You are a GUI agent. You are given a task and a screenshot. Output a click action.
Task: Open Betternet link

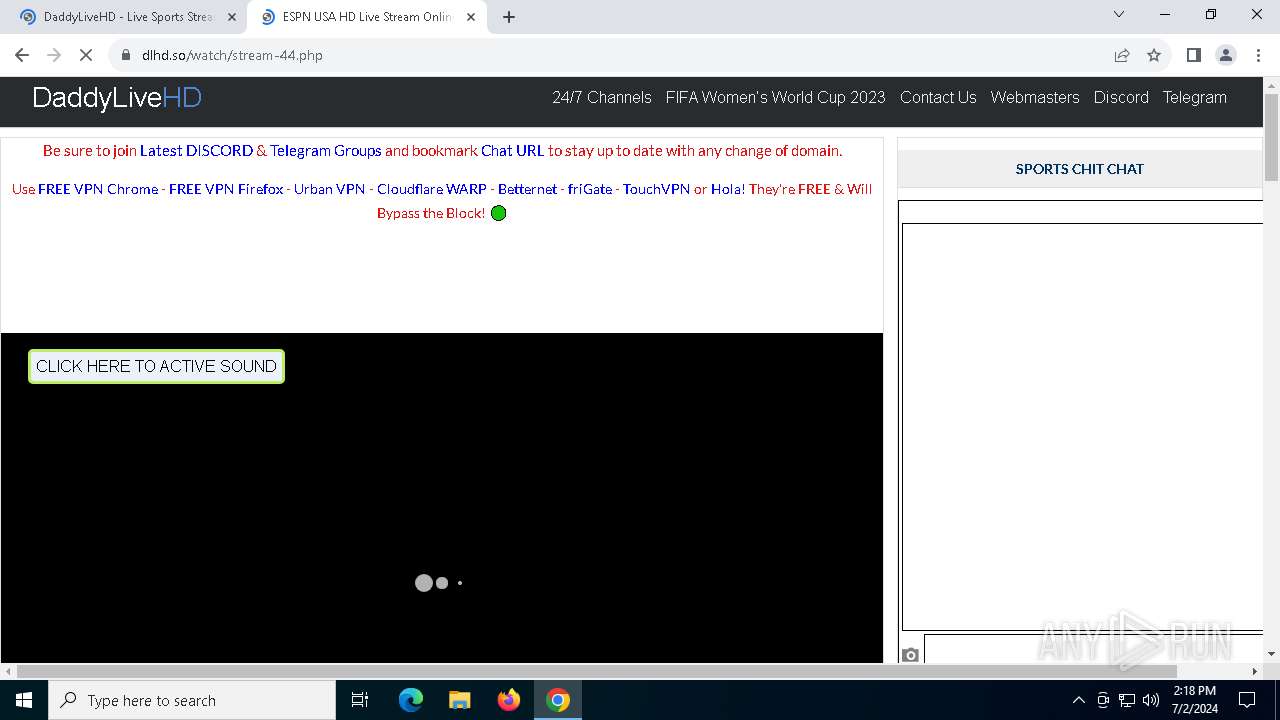pos(528,189)
